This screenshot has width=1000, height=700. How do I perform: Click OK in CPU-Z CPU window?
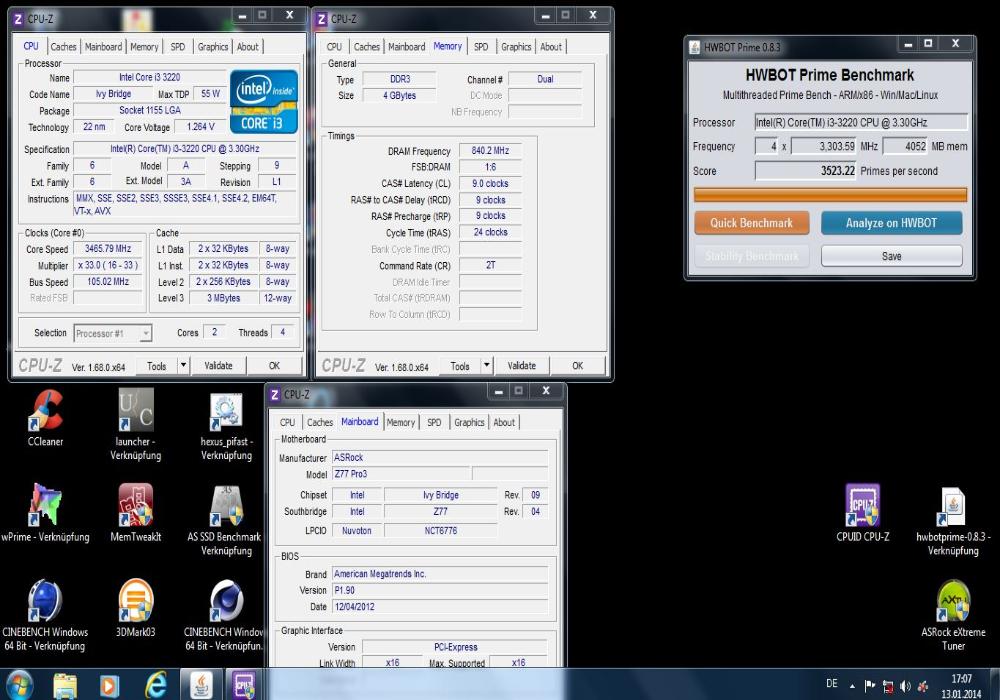274,365
